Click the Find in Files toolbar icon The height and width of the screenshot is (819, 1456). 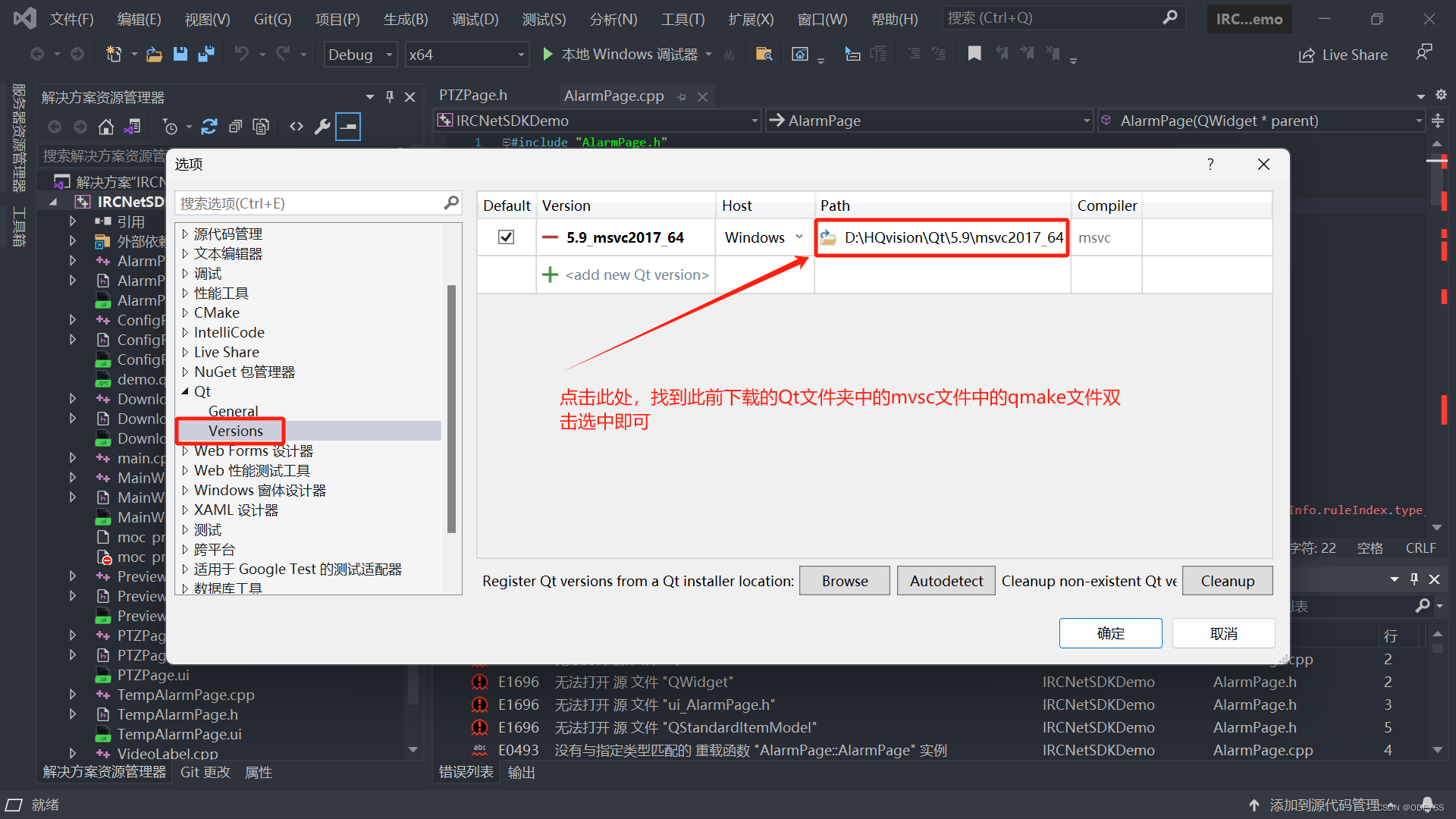pyautogui.click(x=764, y=54)
